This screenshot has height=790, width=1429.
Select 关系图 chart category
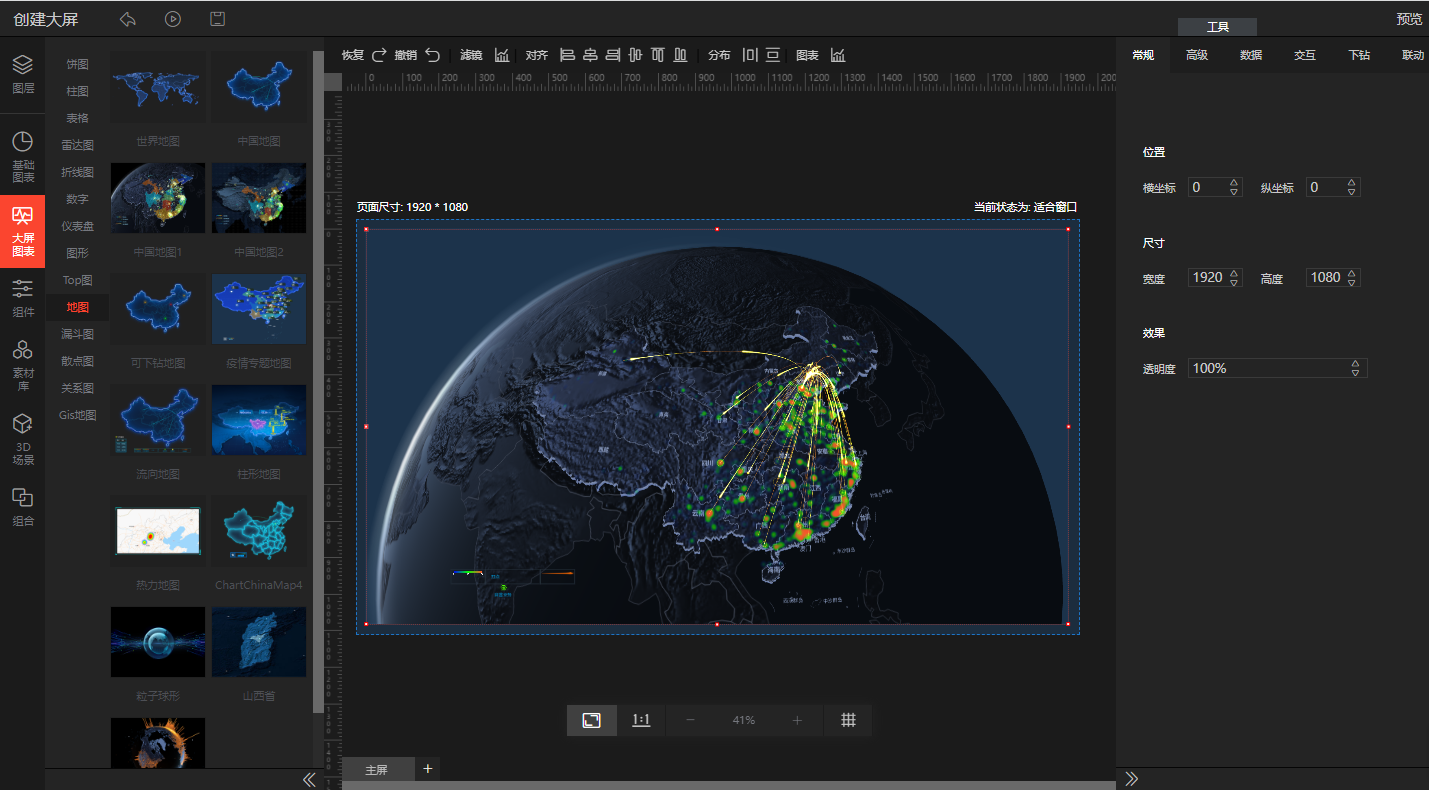(78, 388)
